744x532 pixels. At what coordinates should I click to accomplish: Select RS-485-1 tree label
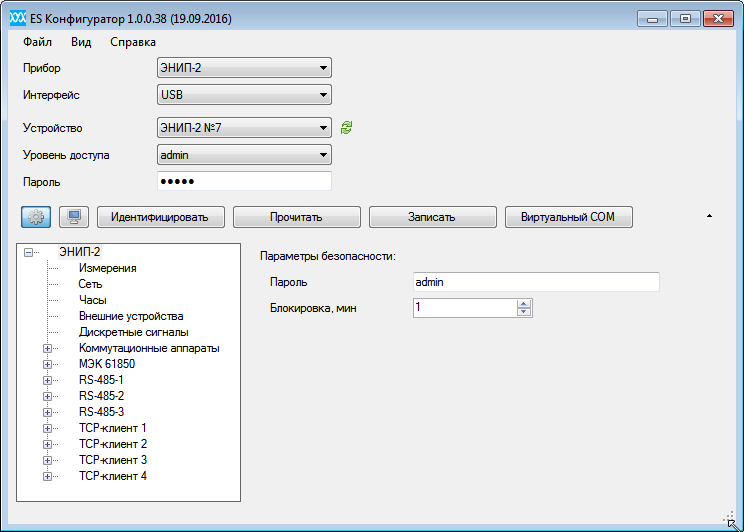(x=101, y=380)
